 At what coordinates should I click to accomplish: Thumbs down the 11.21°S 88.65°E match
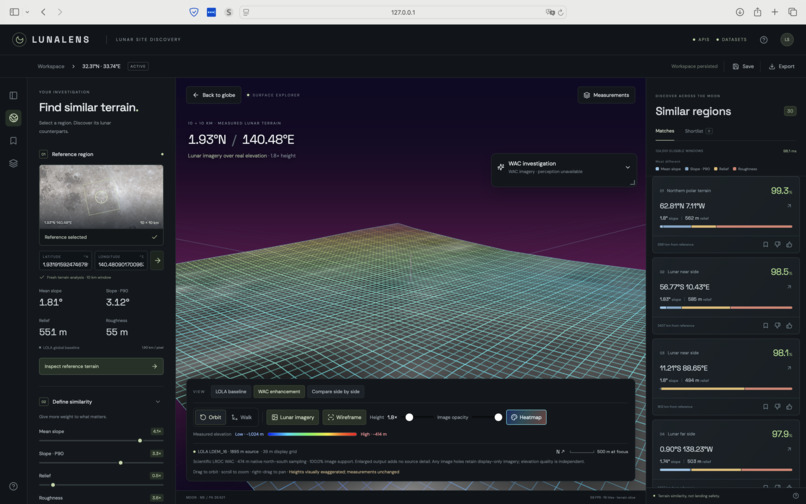[x=777, y=407]
